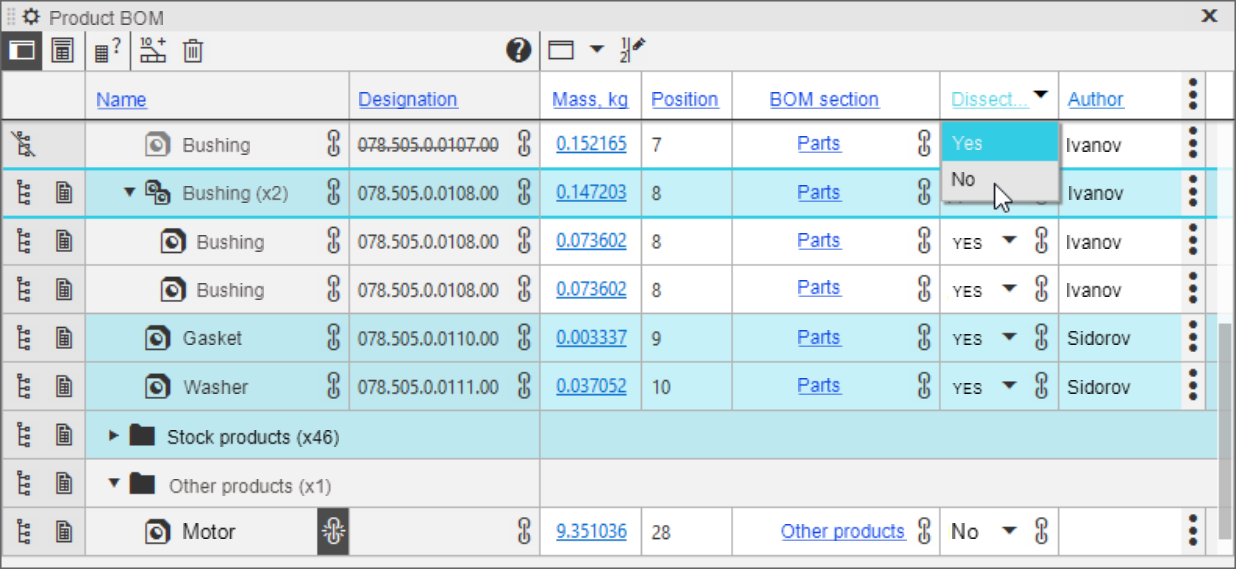Viewport: 1236px width, 569px height.
Task: Select "No" in the open dropdown list
Action: click(x=964, y=180)
